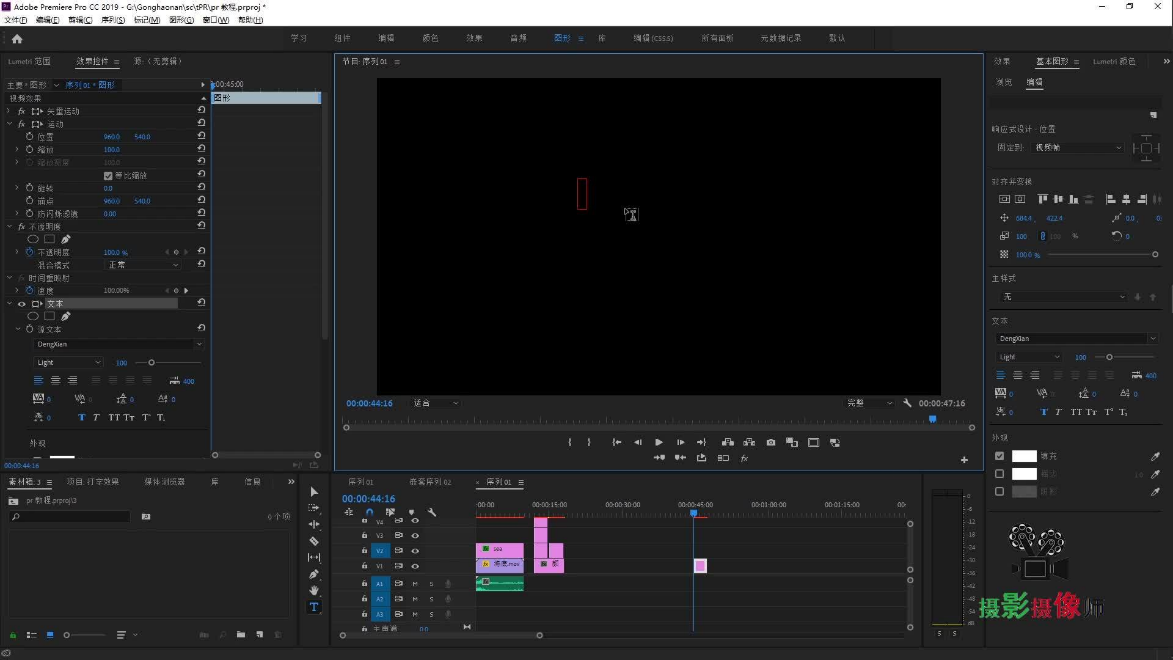Open the 编辑(E) menu
Screen dimensions: 1173x660
click(x=47, y=20)
